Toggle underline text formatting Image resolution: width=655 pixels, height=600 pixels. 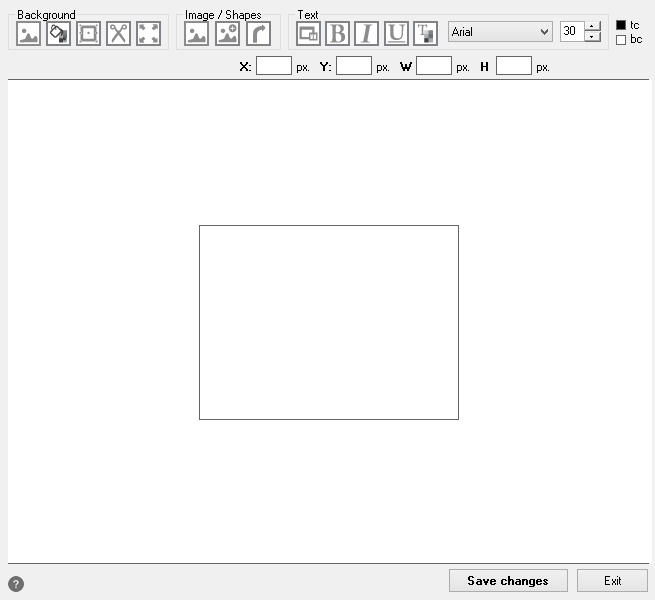pos(397,33)
